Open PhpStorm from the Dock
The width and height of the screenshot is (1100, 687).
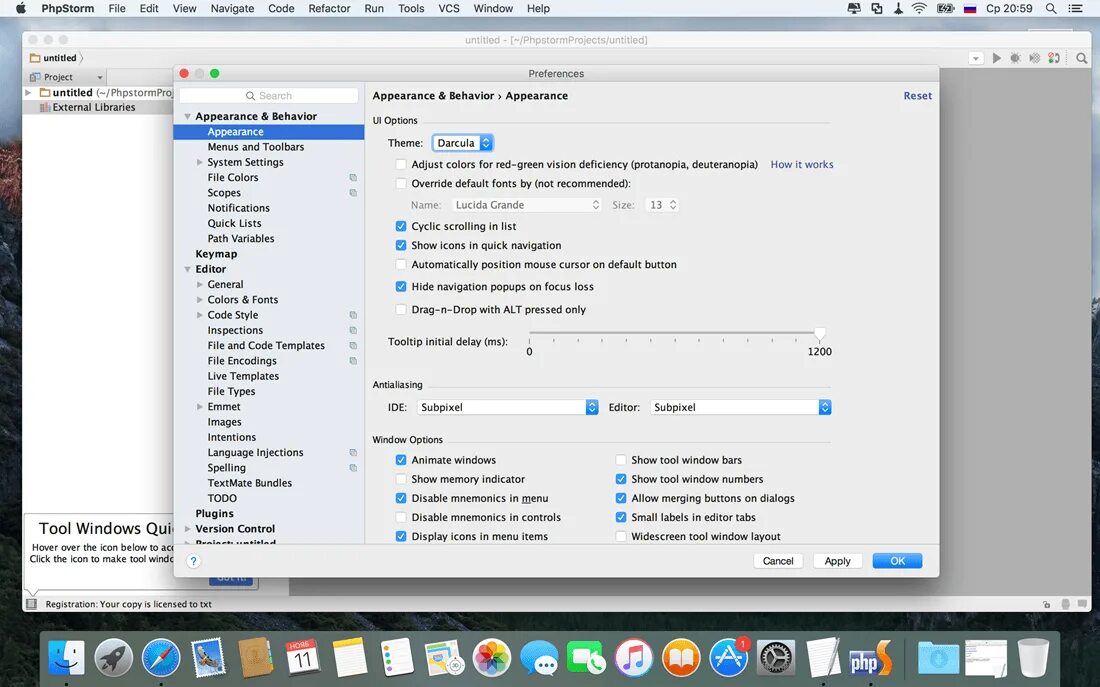tap(870, 658)
